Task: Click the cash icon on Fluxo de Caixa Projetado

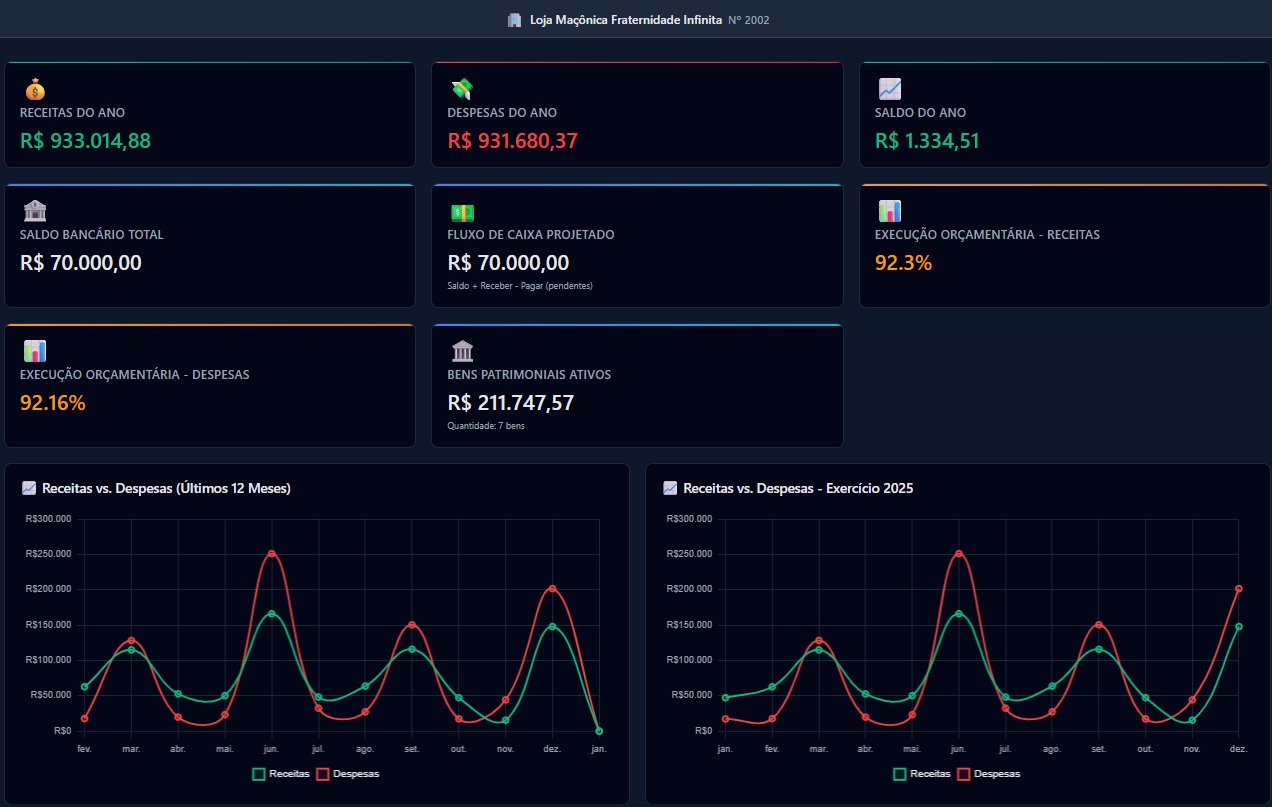Action: [x=462, y=210]
